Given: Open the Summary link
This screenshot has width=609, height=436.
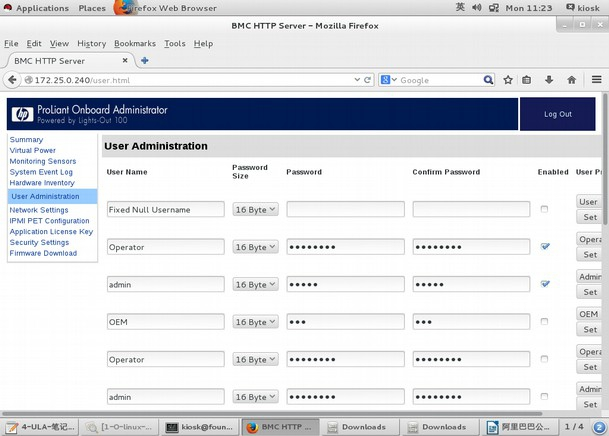Looking at the screenshot, I should [x=26, y=139].
